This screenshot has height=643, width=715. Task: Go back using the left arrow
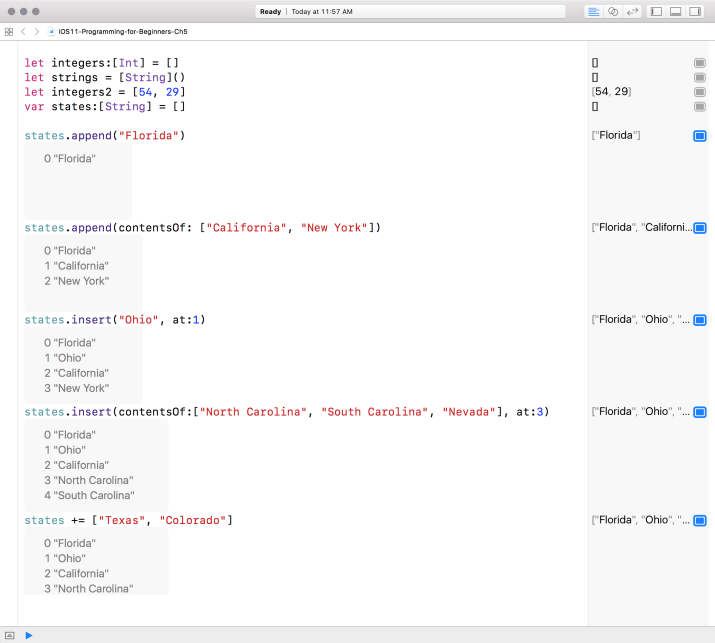[x=23, y=31]
